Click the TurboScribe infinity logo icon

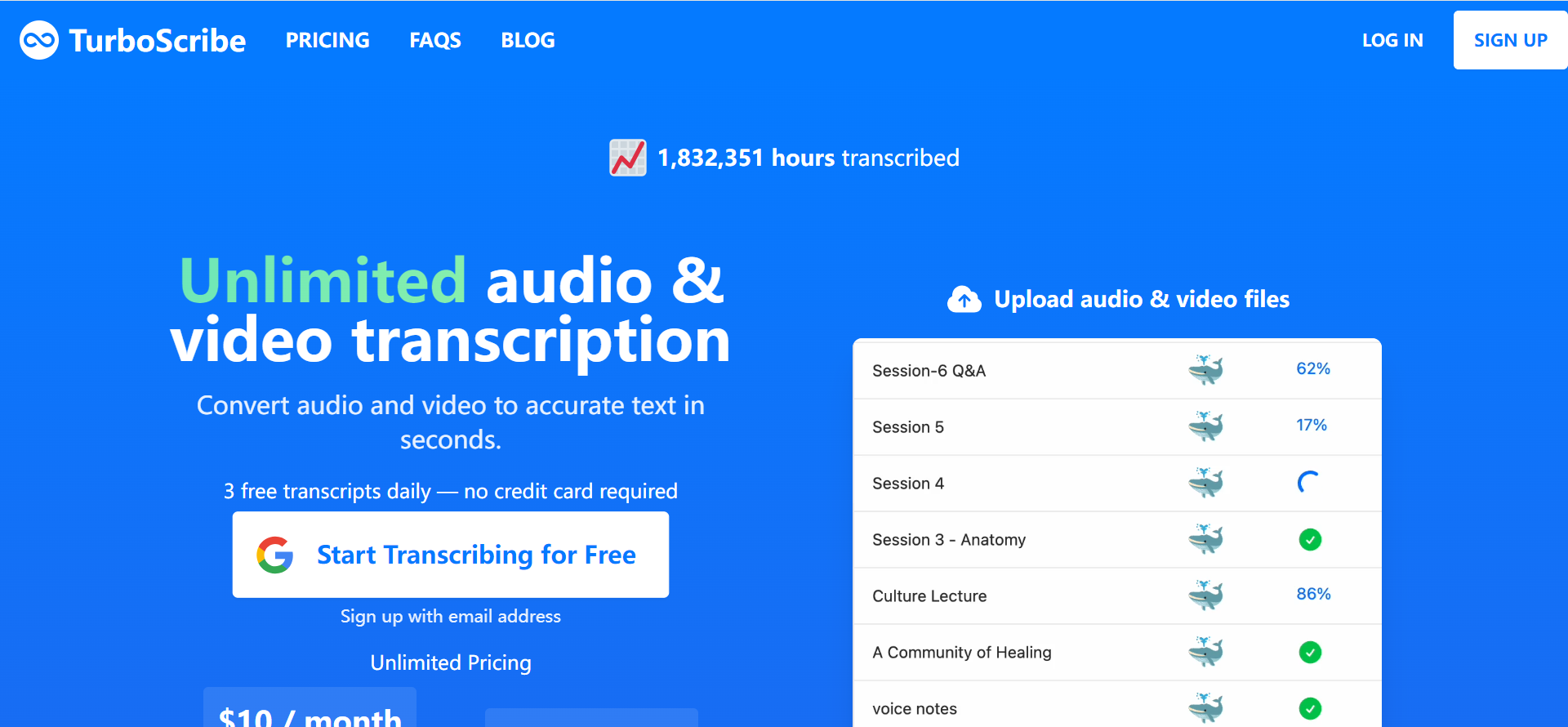(x=39, y=40)
